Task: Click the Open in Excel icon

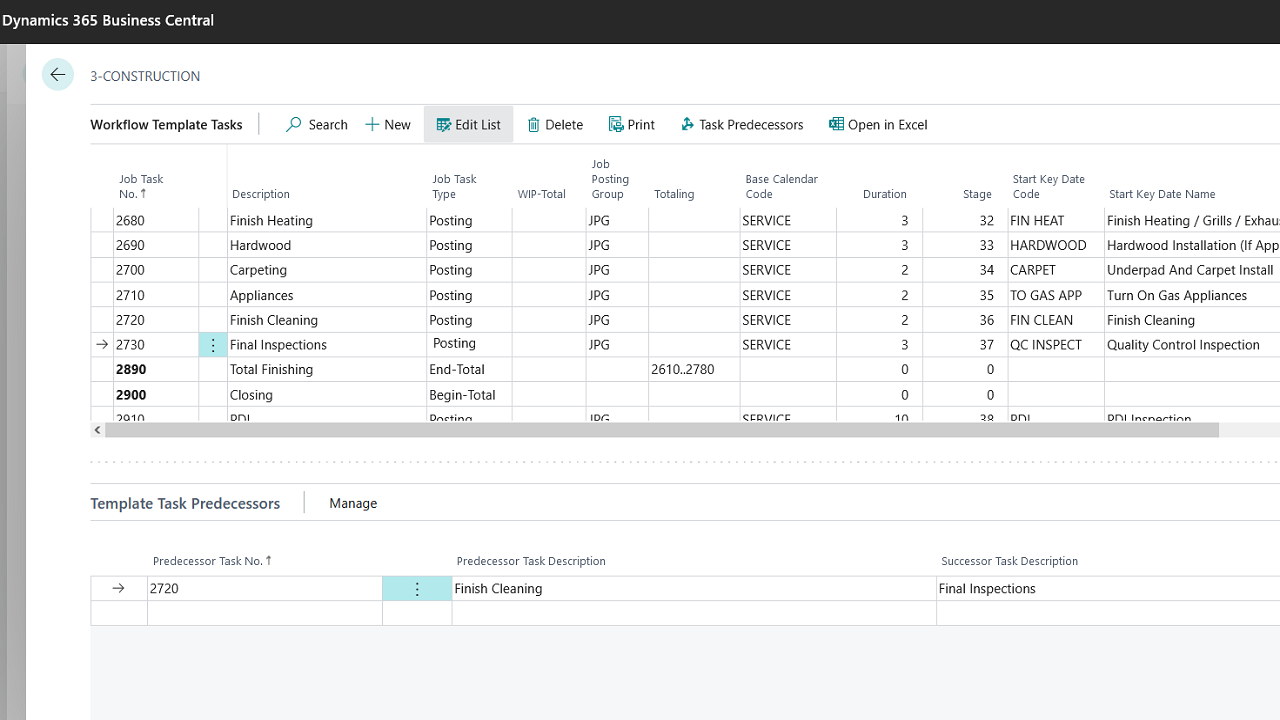Action: (836, 124)
